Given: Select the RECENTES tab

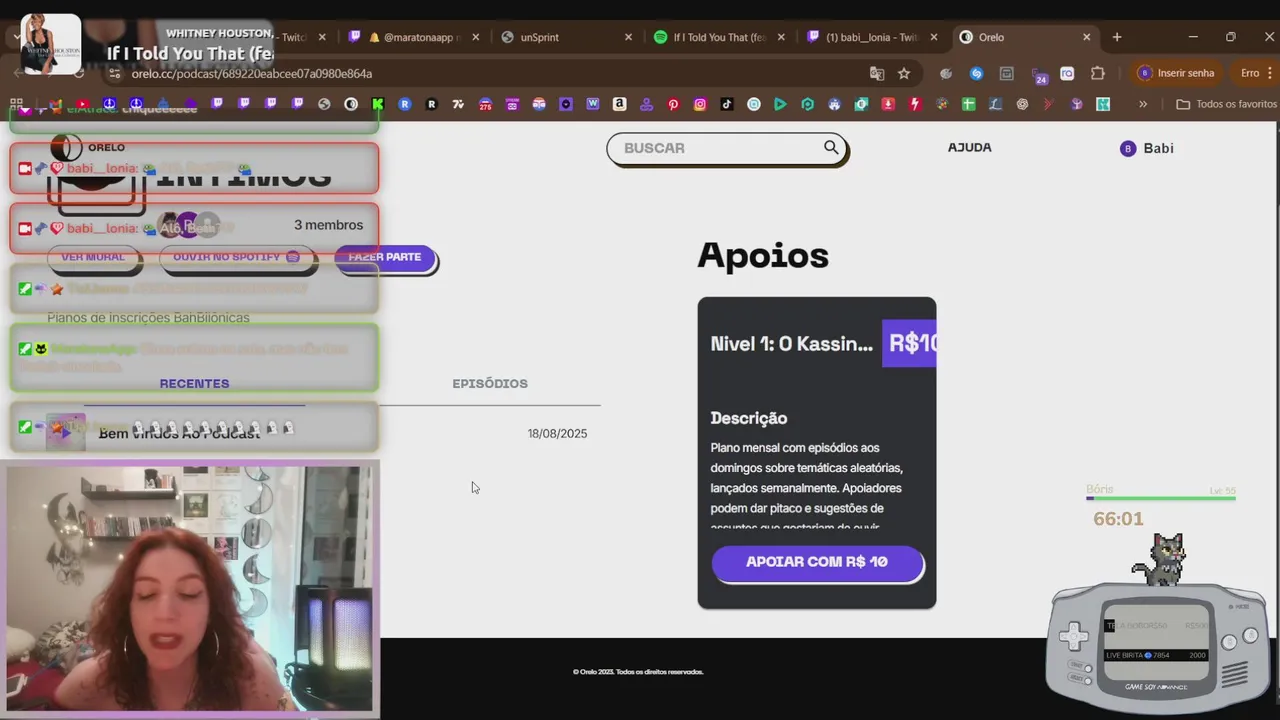Looking at the screenshot, I should [x=194, y=383].
